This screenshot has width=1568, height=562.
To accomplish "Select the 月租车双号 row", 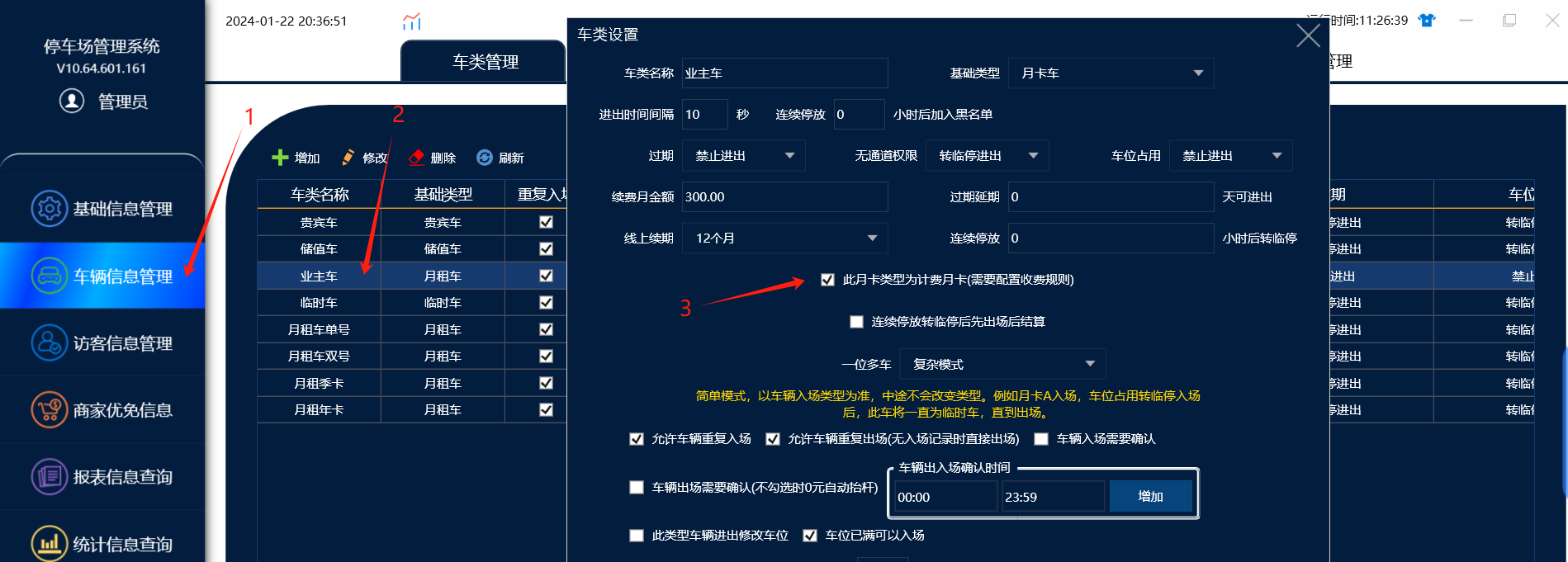I will pyautogui.click(x=412, y=357).
